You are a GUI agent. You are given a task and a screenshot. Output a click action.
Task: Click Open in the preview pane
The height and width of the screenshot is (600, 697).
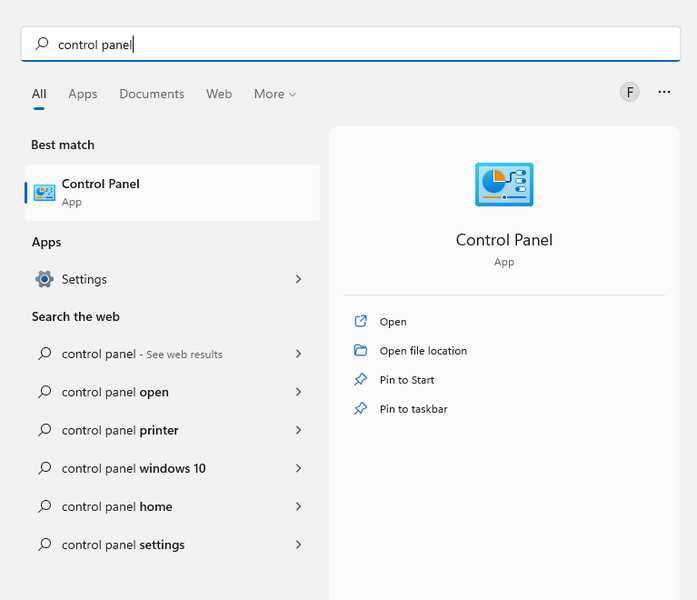[393, 321]
